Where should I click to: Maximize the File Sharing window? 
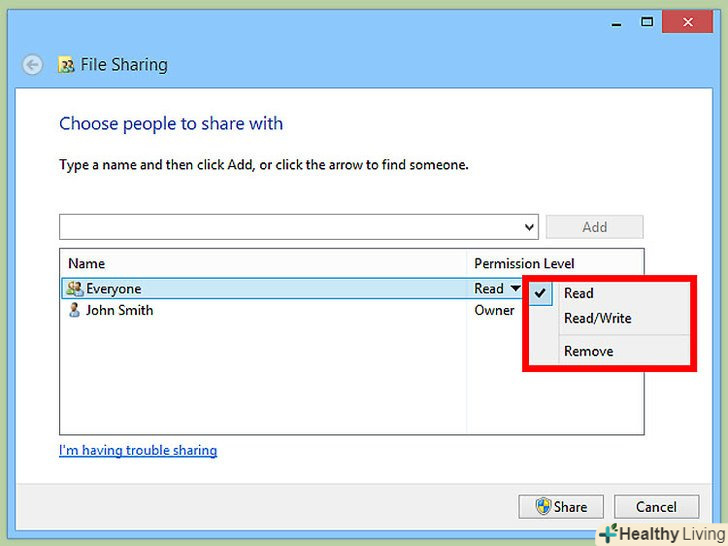[647, 22]
